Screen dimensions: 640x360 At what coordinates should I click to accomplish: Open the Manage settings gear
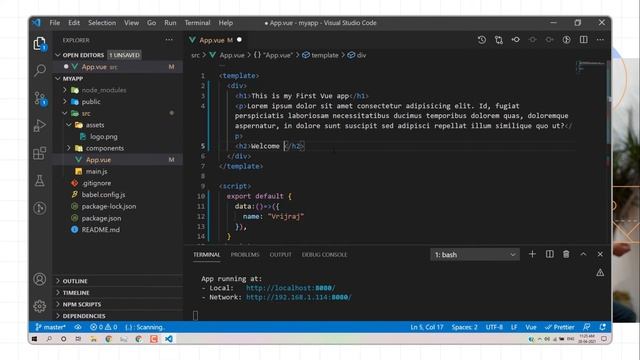click(40, 306)
